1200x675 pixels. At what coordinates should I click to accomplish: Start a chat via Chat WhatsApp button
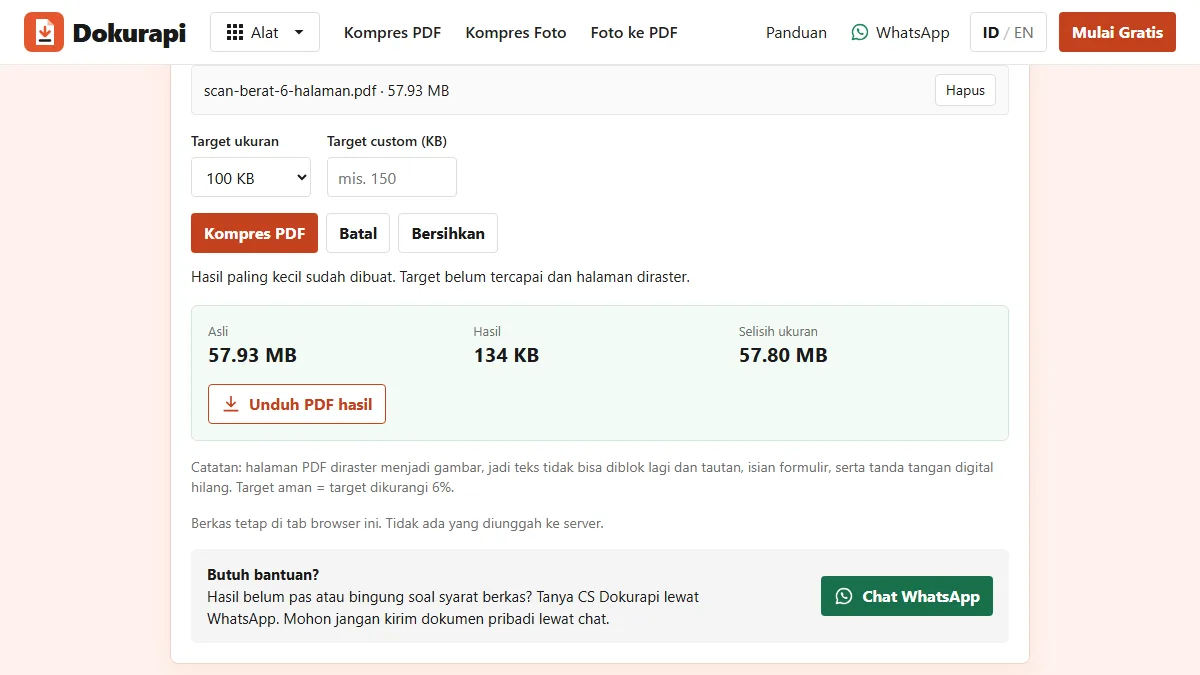(907, 596)
